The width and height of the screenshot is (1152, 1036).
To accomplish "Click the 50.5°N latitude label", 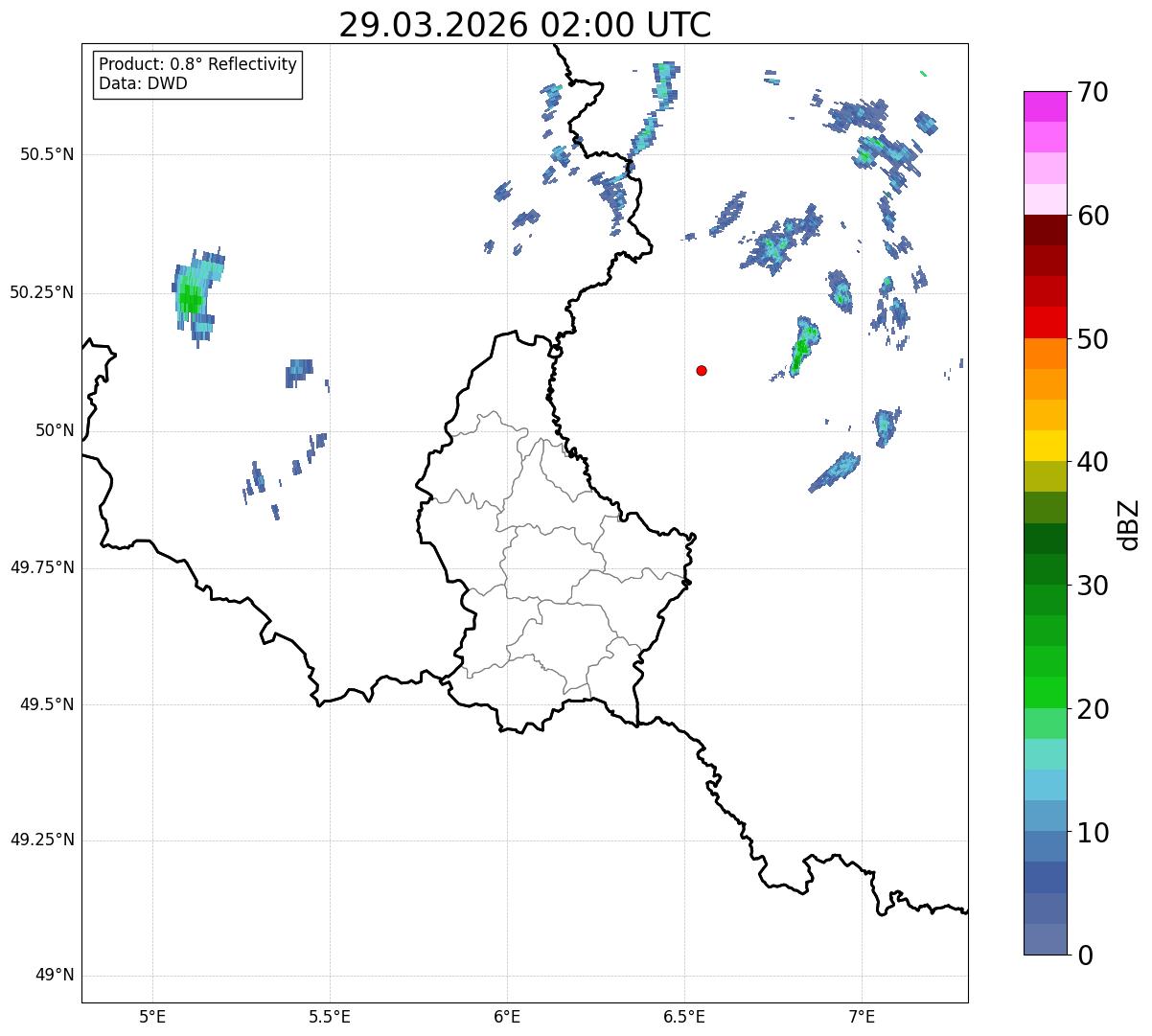I will (47, 154).
